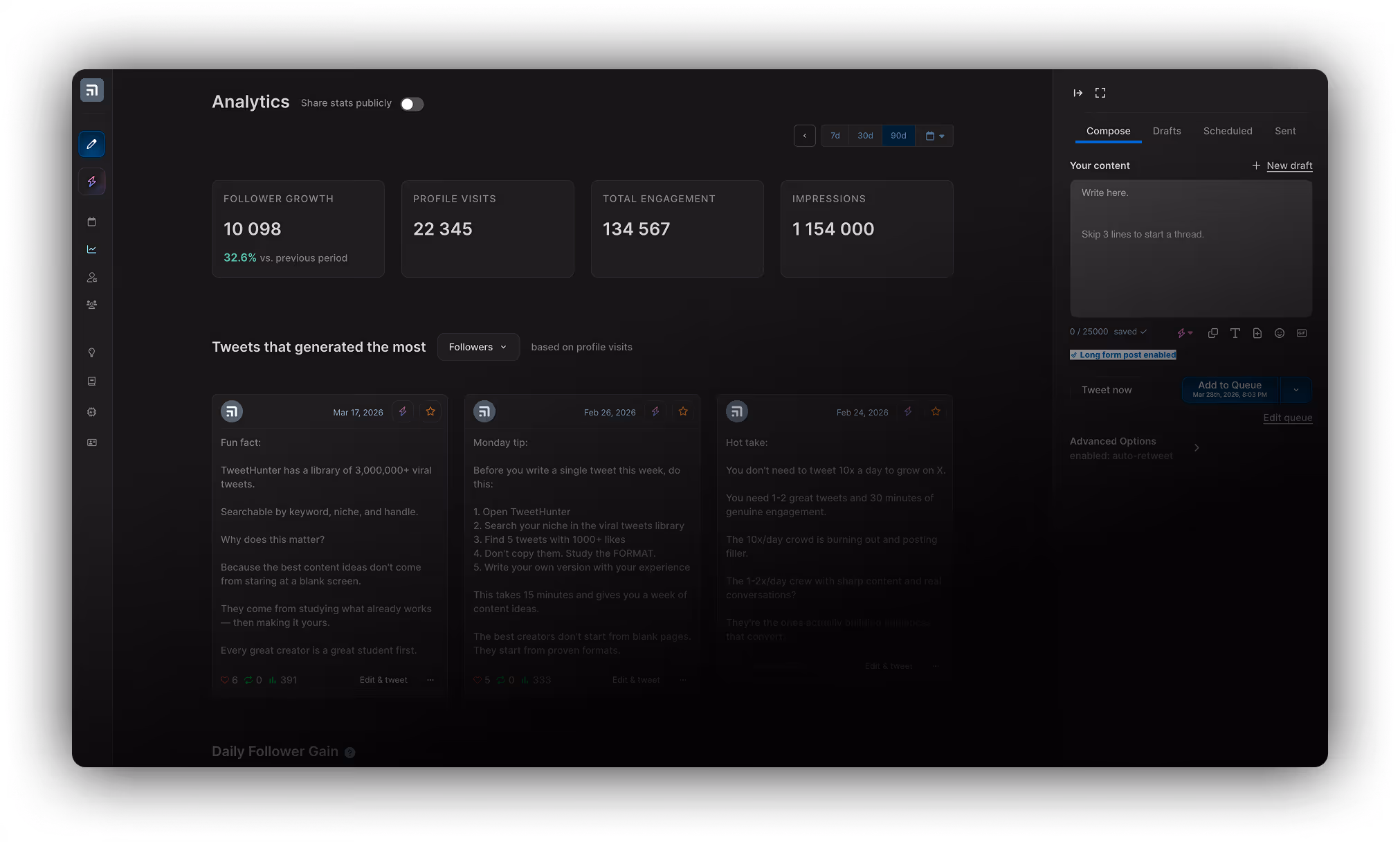1400x842 pixels.
Task: Click into the Write here text area
Action: point(1190,249)
